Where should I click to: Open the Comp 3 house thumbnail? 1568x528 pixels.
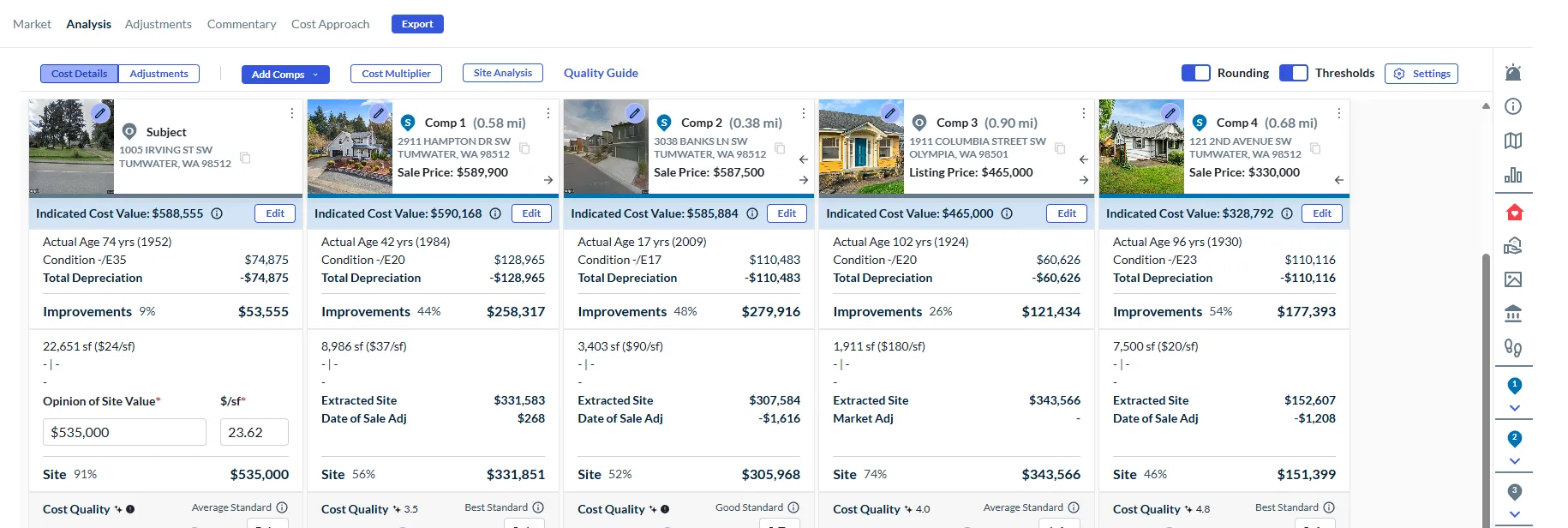(x=861, y=147)
